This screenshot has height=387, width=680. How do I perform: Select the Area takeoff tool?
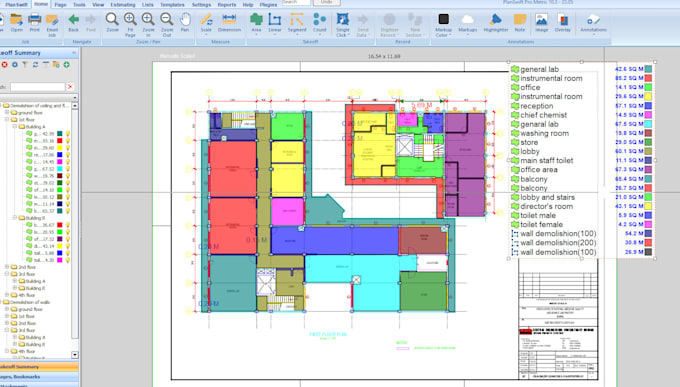tap(256, 24)
